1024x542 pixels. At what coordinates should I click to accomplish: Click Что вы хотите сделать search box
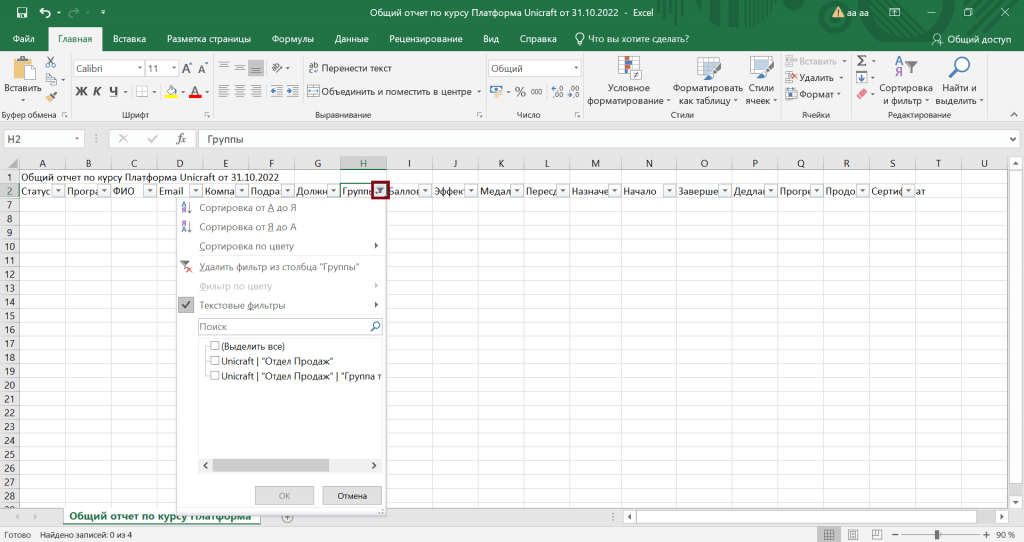(632, 39)
